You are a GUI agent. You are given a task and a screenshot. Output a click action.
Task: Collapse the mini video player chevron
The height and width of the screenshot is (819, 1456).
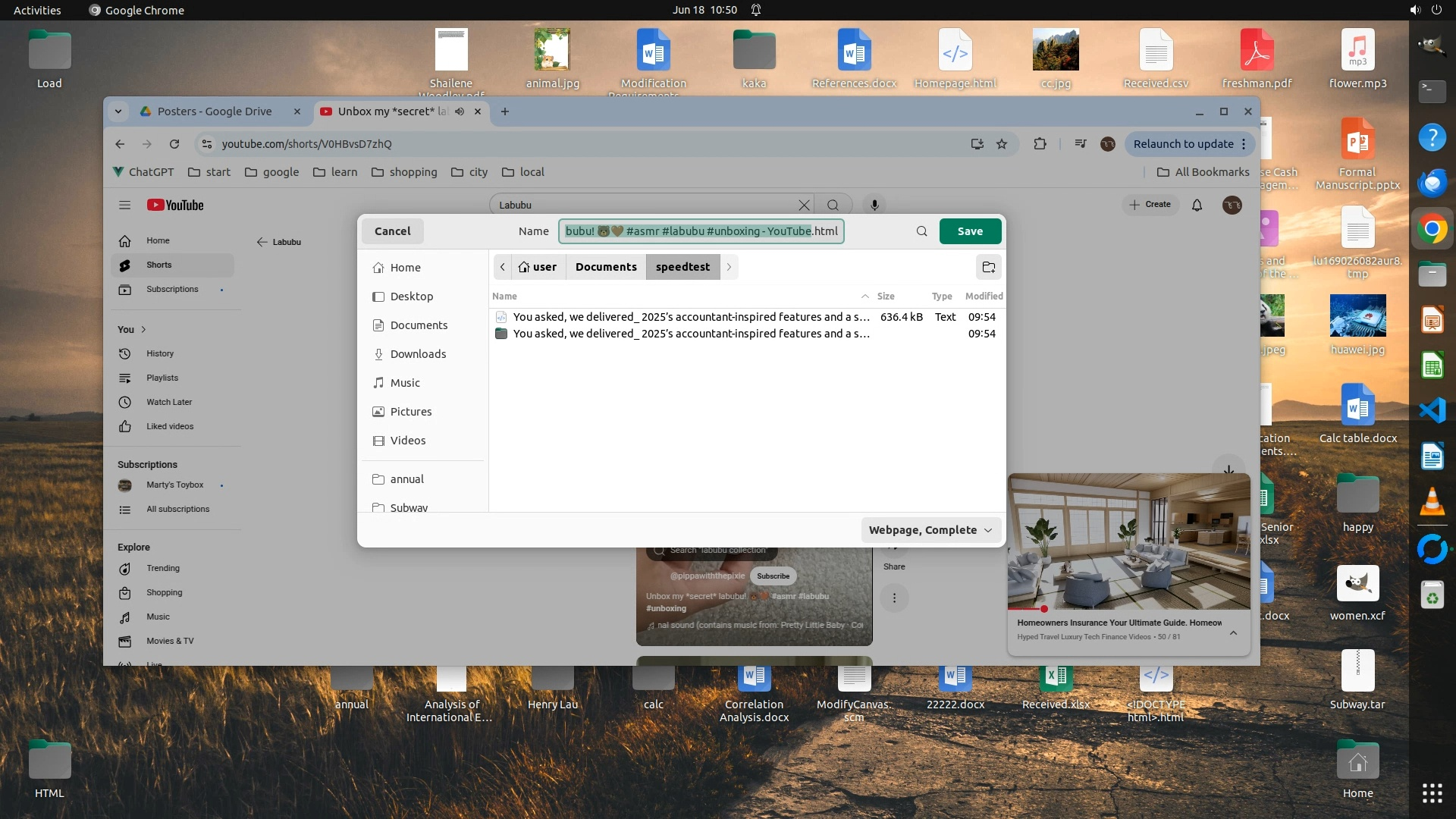click(x=1233, y=632)
